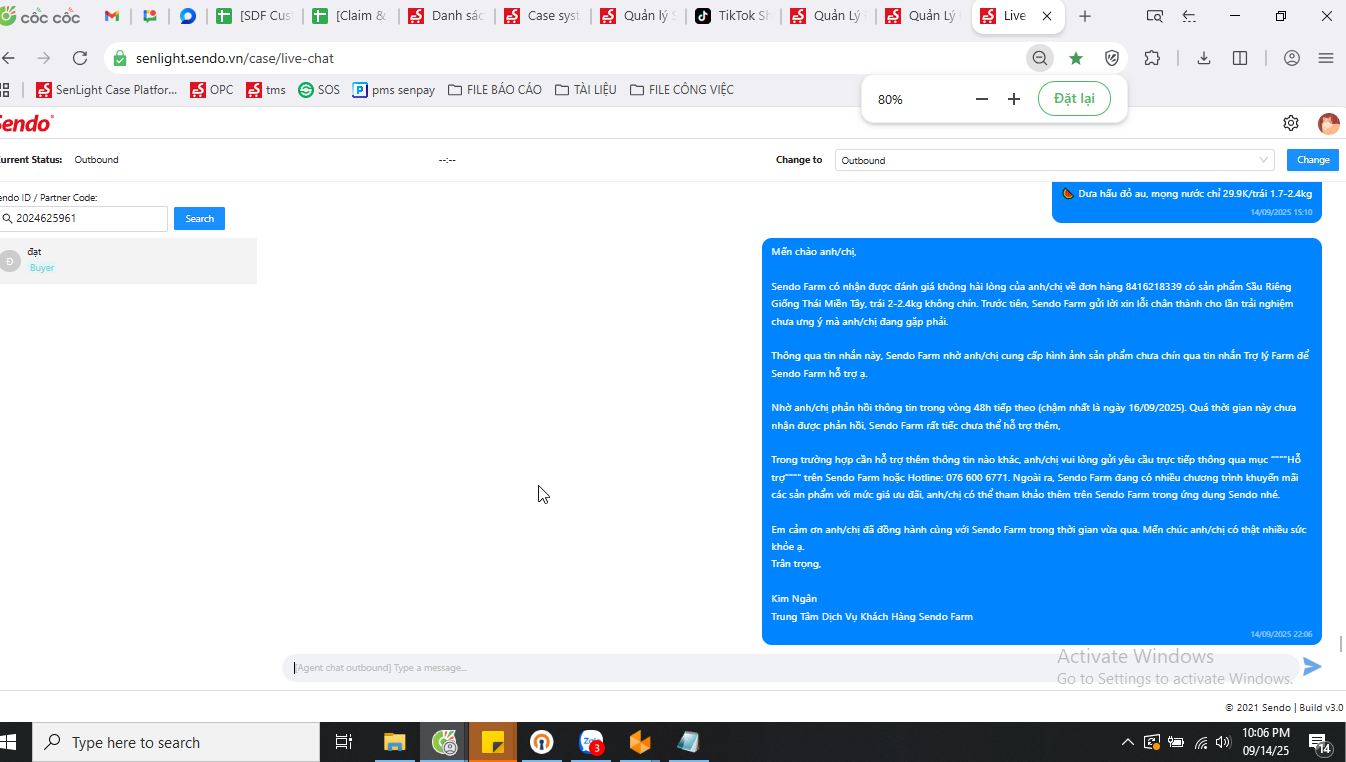The image size is (1346, 762).
Task: Click the browser address bar URL
Action: pyautogui.click(x=235, y=58)
